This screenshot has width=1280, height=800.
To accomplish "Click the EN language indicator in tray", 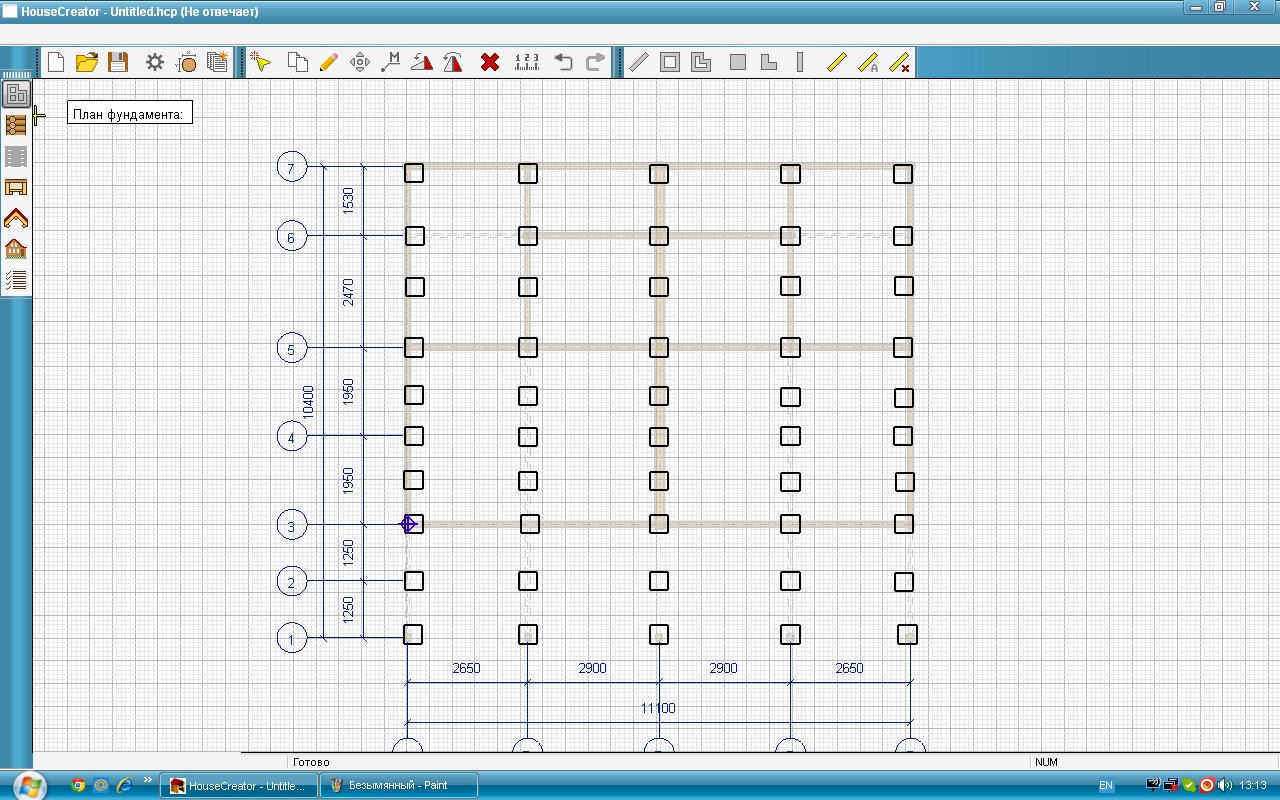I will click(x=1106, y=786).
